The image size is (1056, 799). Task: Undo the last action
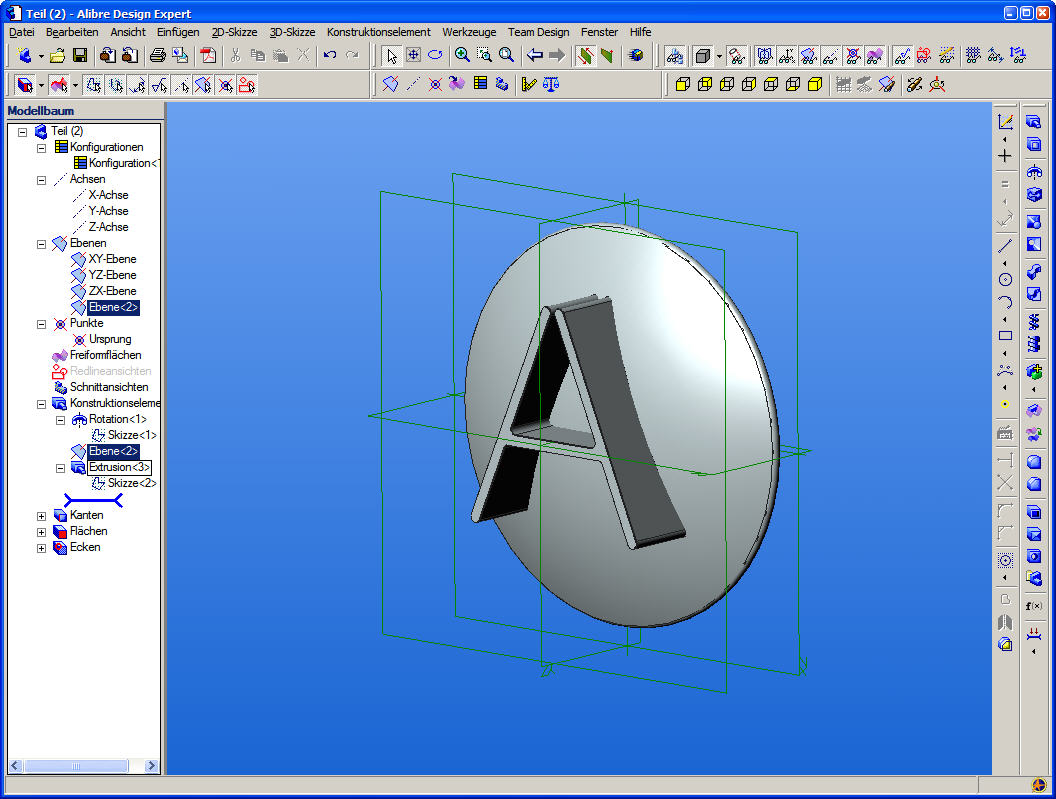(x=329, y=55)
